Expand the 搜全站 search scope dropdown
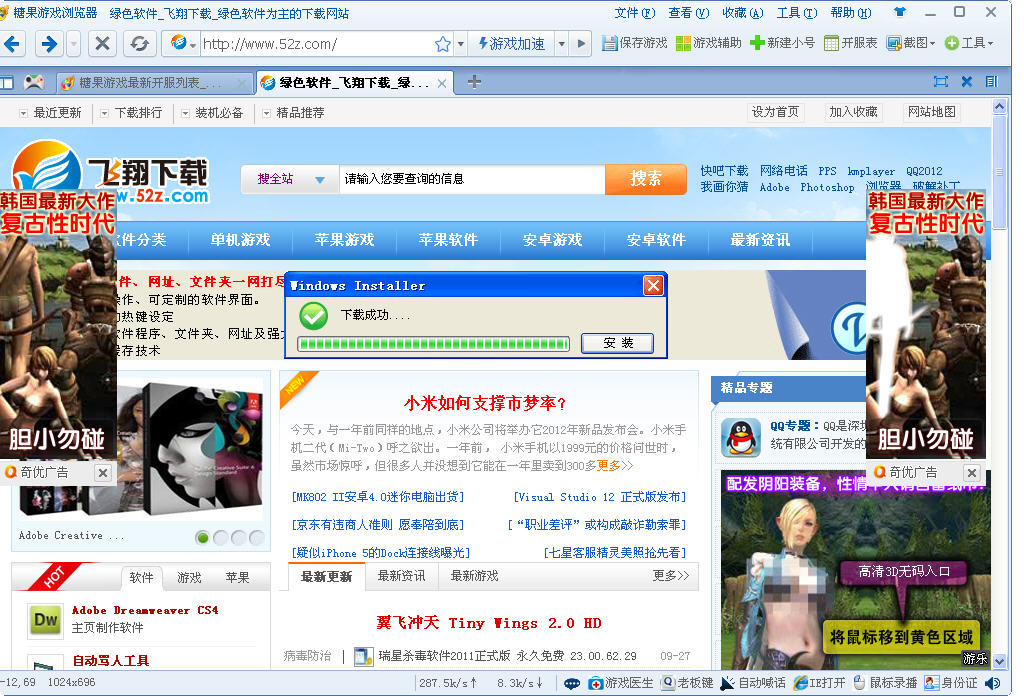 click(320, 180)
